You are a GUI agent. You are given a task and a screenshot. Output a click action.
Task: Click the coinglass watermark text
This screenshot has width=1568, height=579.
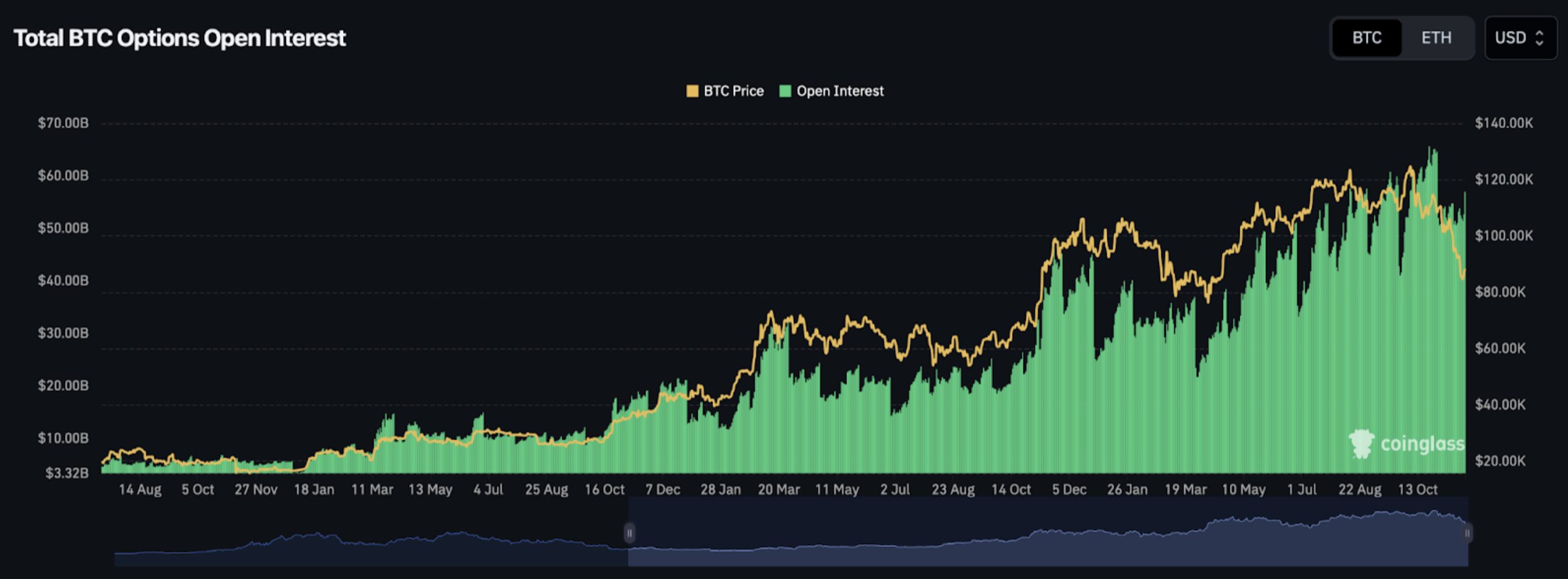(x=1422, y=444)
